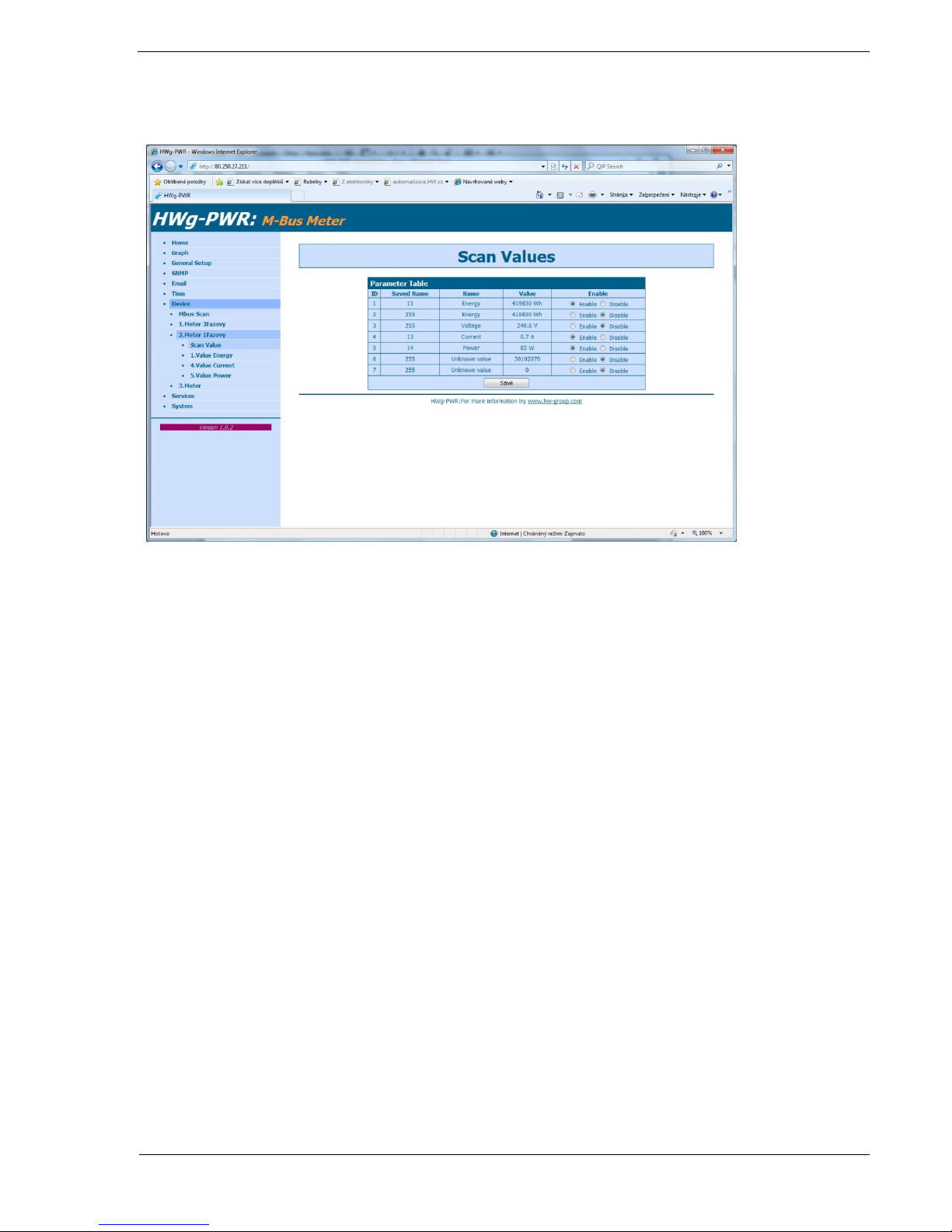Open 1.Value Energy in sidebar

(x=211, y=355)
